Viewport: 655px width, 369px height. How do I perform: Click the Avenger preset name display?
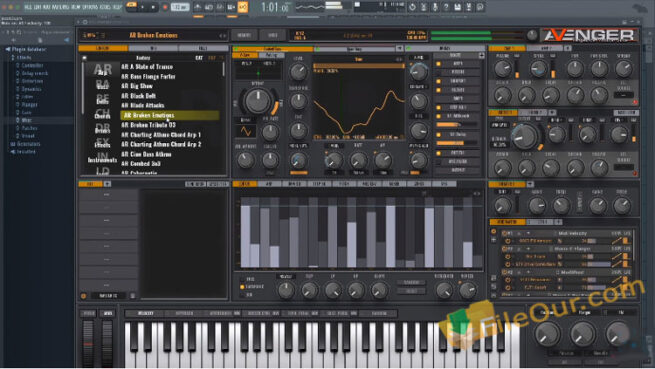[x=153, y=35]
